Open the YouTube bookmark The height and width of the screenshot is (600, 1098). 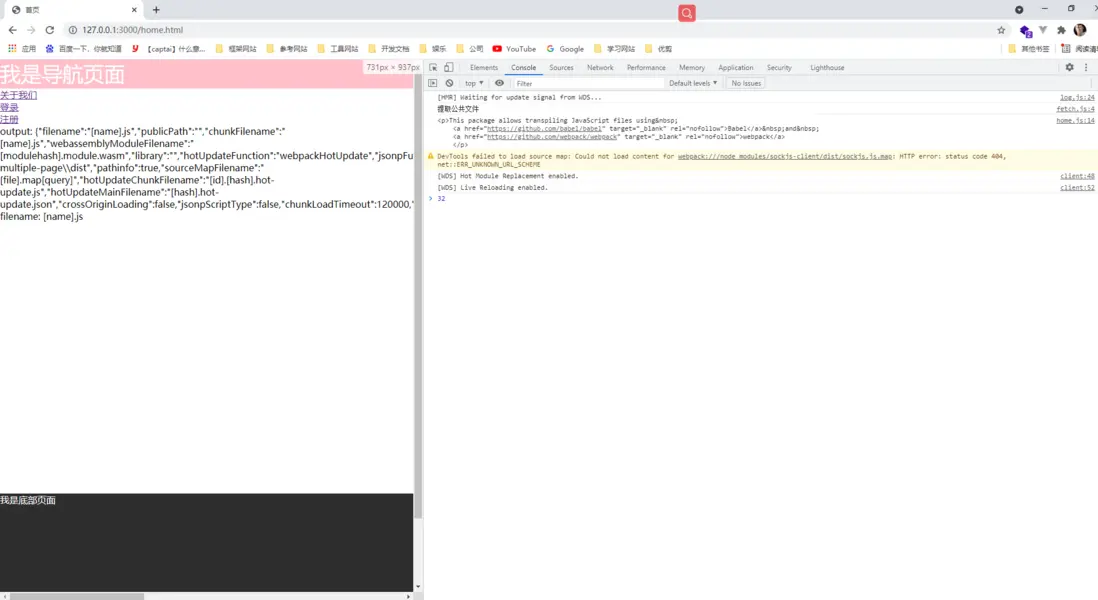[514, 49]
